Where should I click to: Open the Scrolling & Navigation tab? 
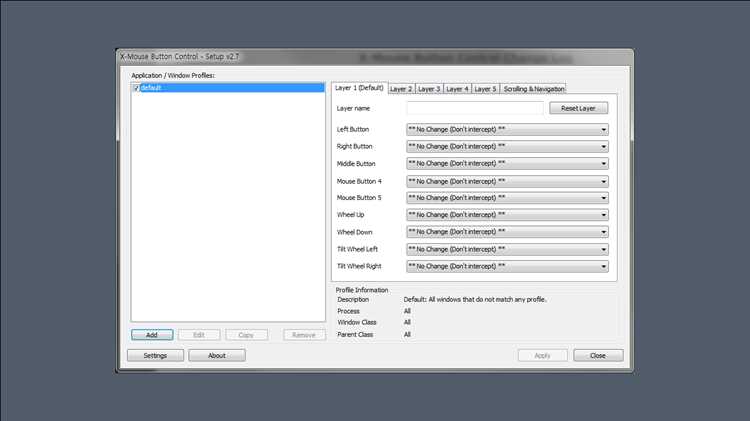[533, 89]
